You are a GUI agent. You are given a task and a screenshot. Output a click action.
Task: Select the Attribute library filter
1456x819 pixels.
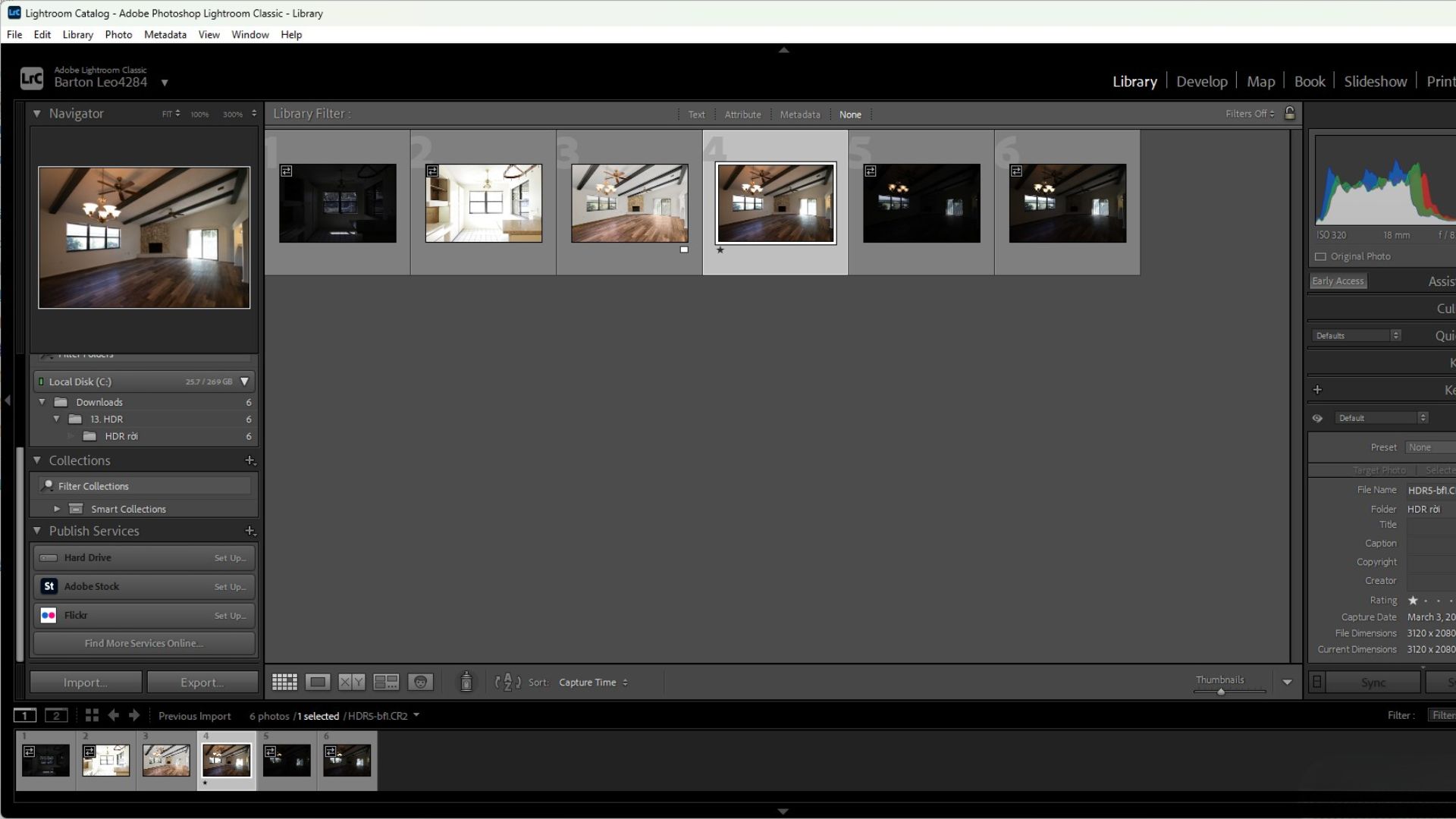(742, 115)
